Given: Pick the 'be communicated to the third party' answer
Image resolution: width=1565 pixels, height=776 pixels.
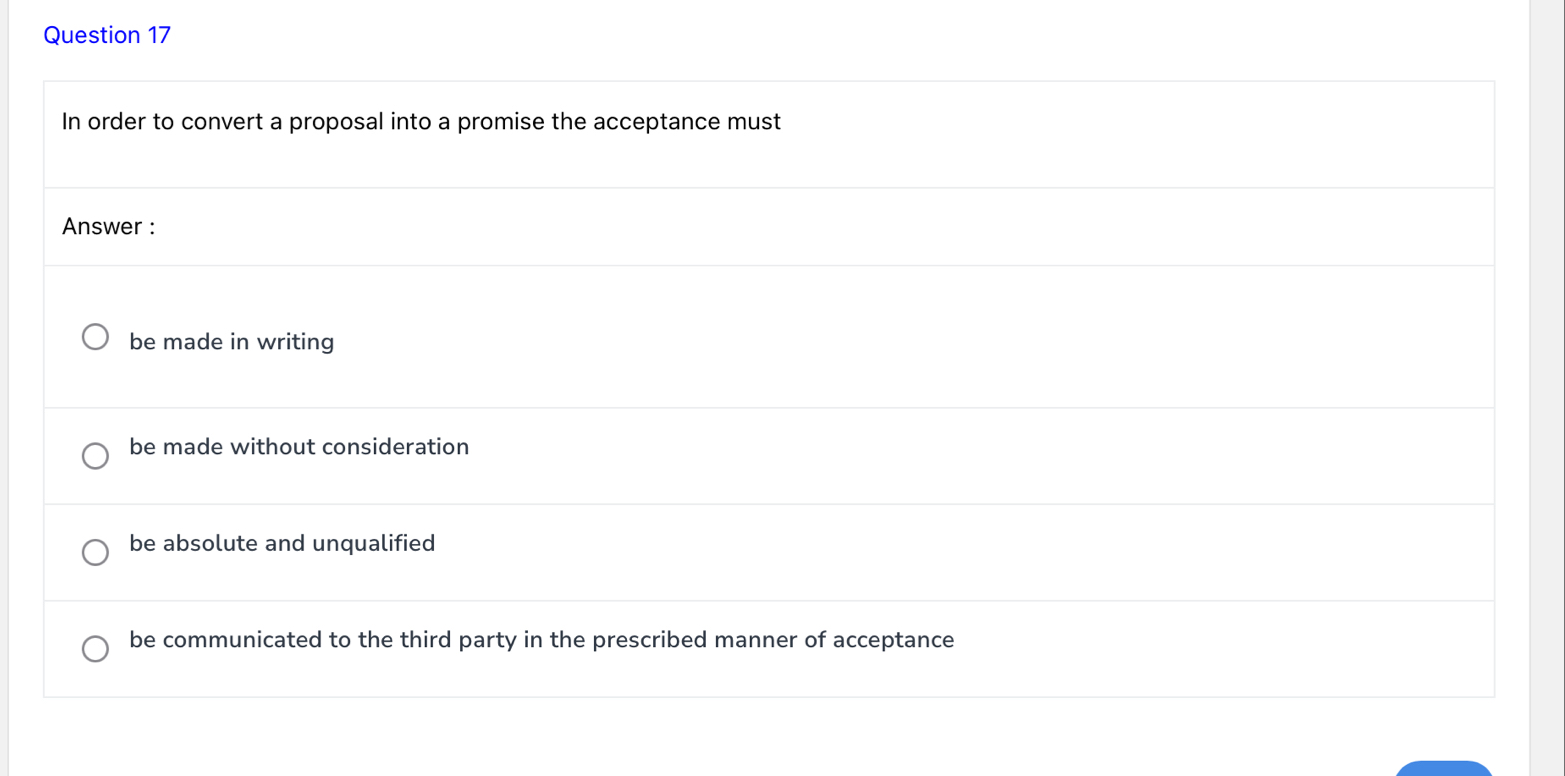Looking at the screenshot, I should coord(542,641).
